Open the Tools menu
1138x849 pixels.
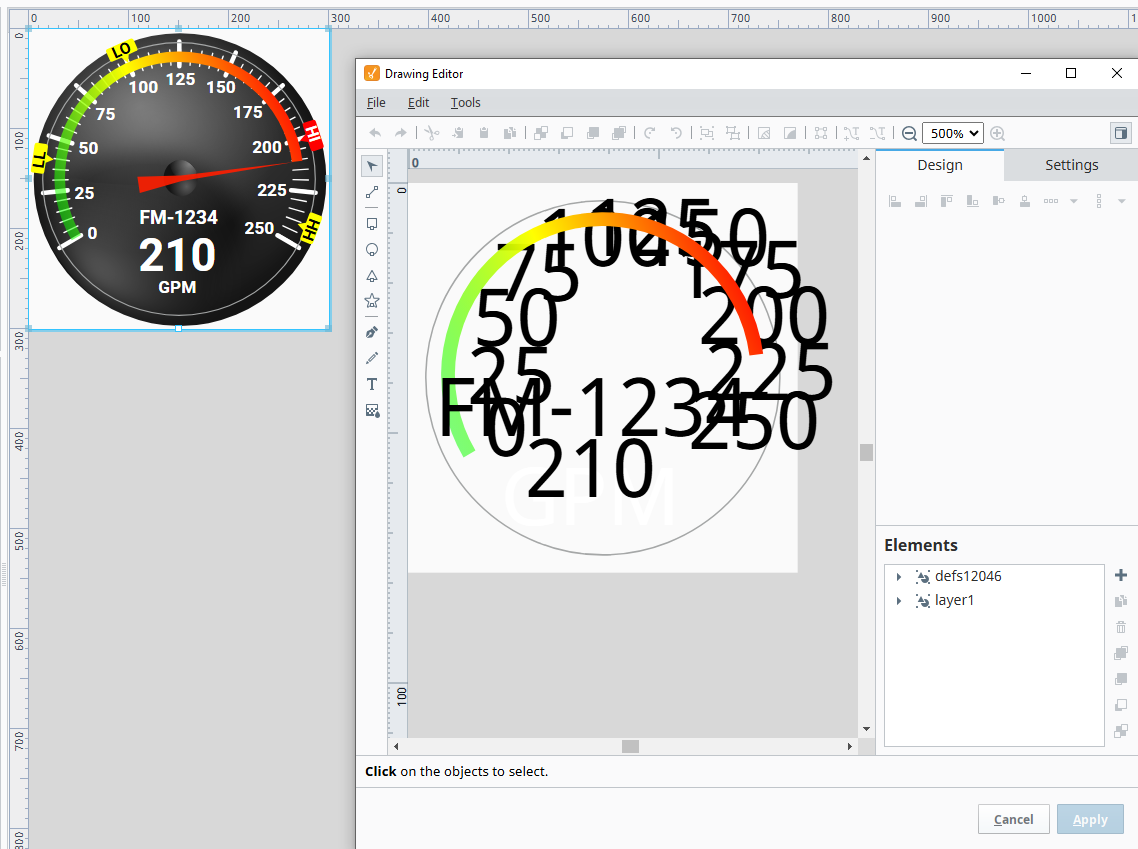pos(465,102)
